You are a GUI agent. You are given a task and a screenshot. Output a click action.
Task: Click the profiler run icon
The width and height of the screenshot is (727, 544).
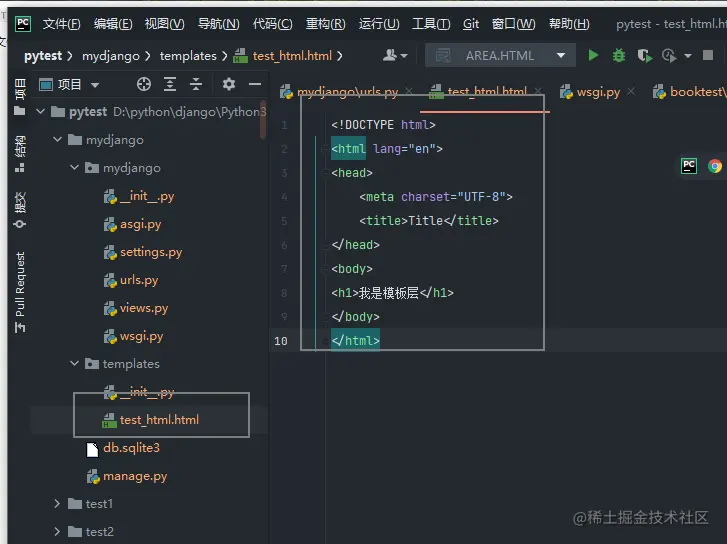pyautogui.click(x=669, y=56)
